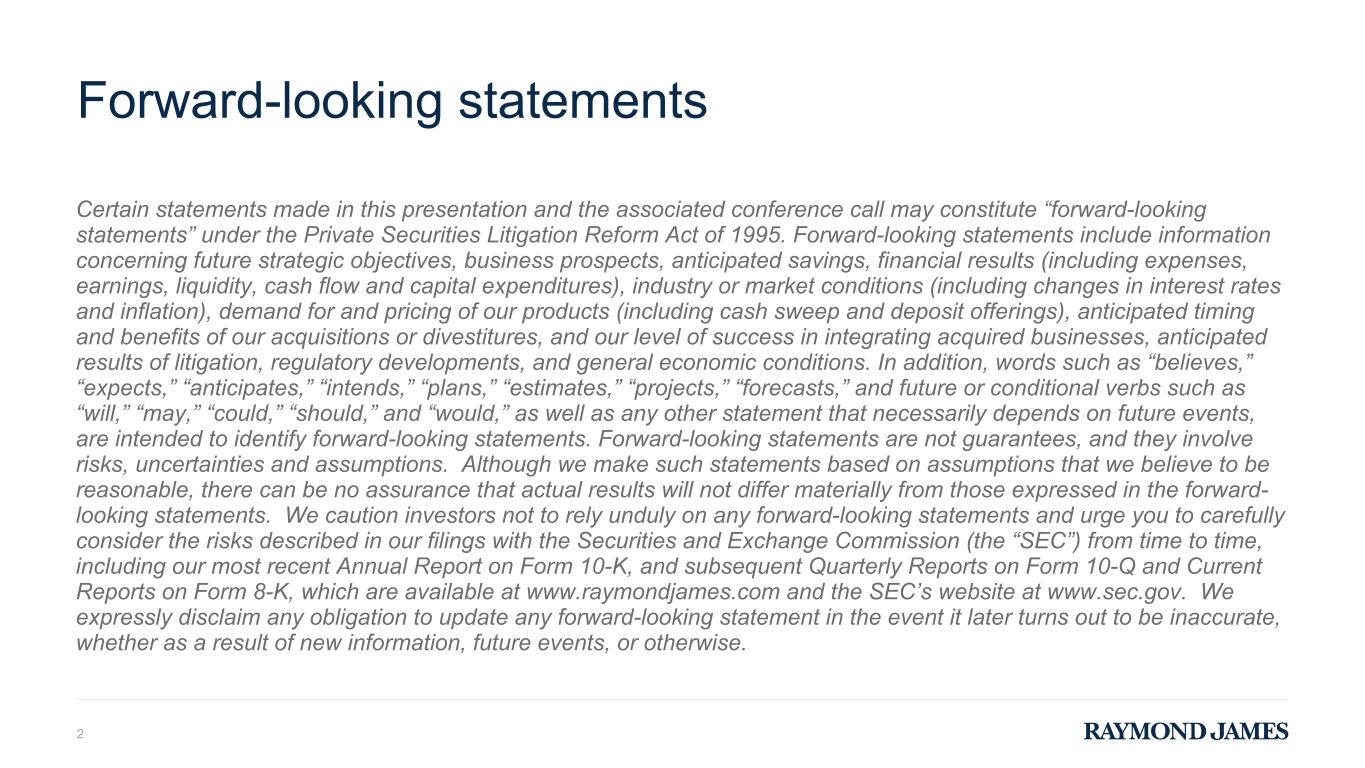Click the horizontal divider line above footer
The height and width of the screenshot is (768, 1365).
[682, 699]
